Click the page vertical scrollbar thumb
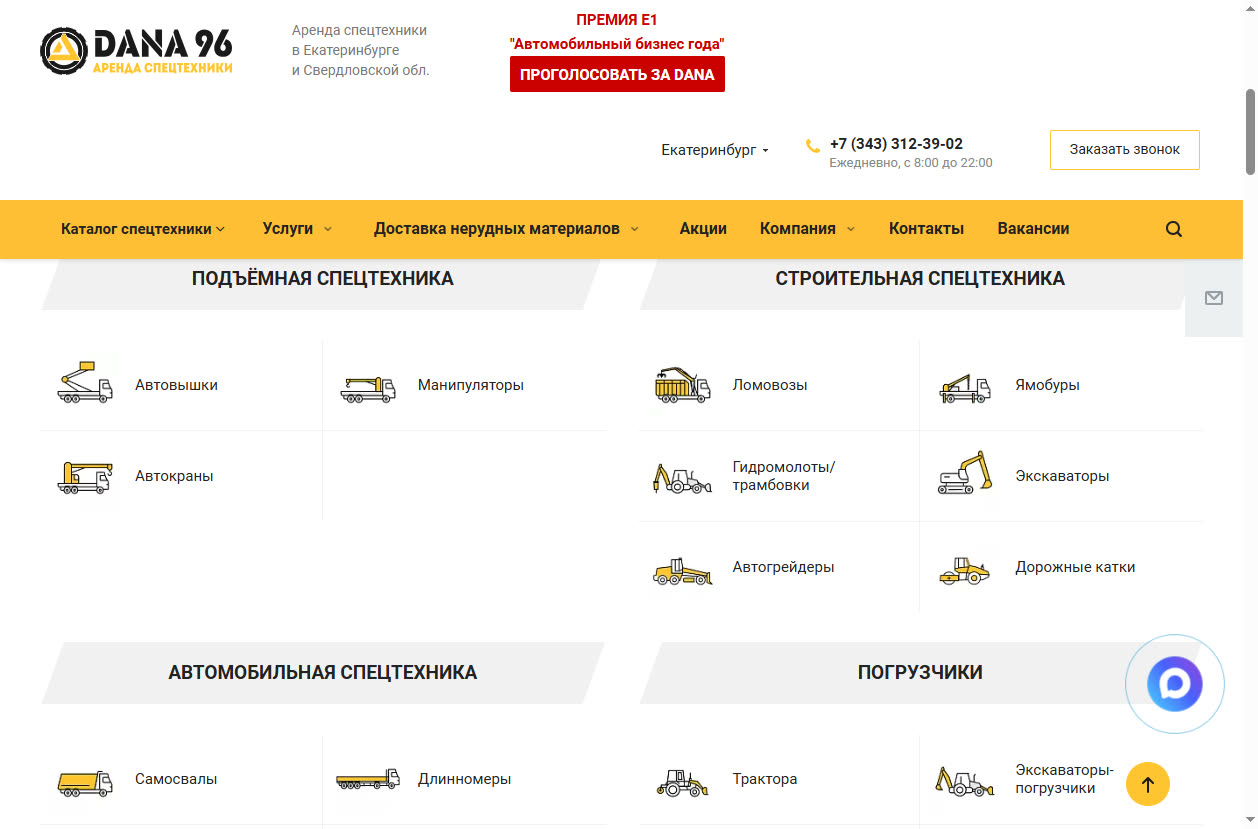The height and width of the screenshot is (829, 1258). (x=1250, y=132)
